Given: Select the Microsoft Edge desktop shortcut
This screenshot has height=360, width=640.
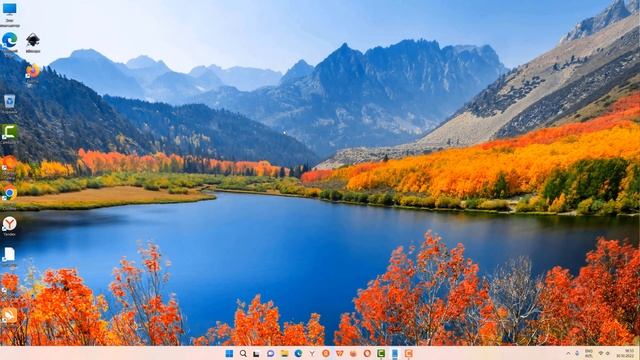Looking at the screenshot, I should 9,40.
